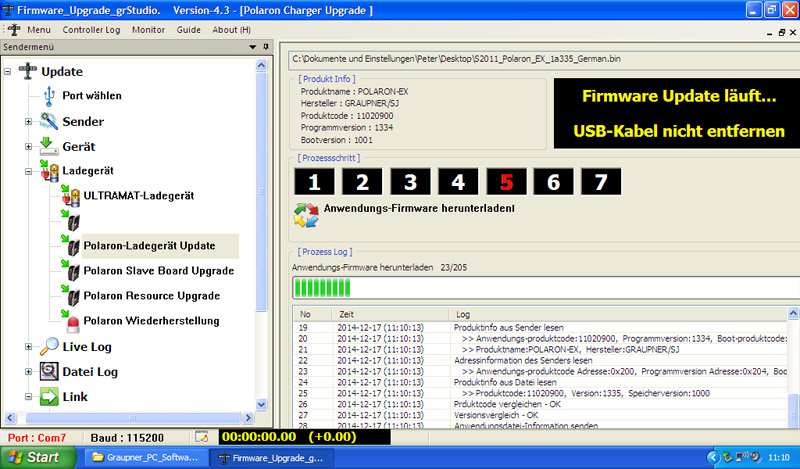The width and height of the screenshot is (800, 469).
Task: Collapse the Ladegerät tree node
Action: (x=29, y=171)
